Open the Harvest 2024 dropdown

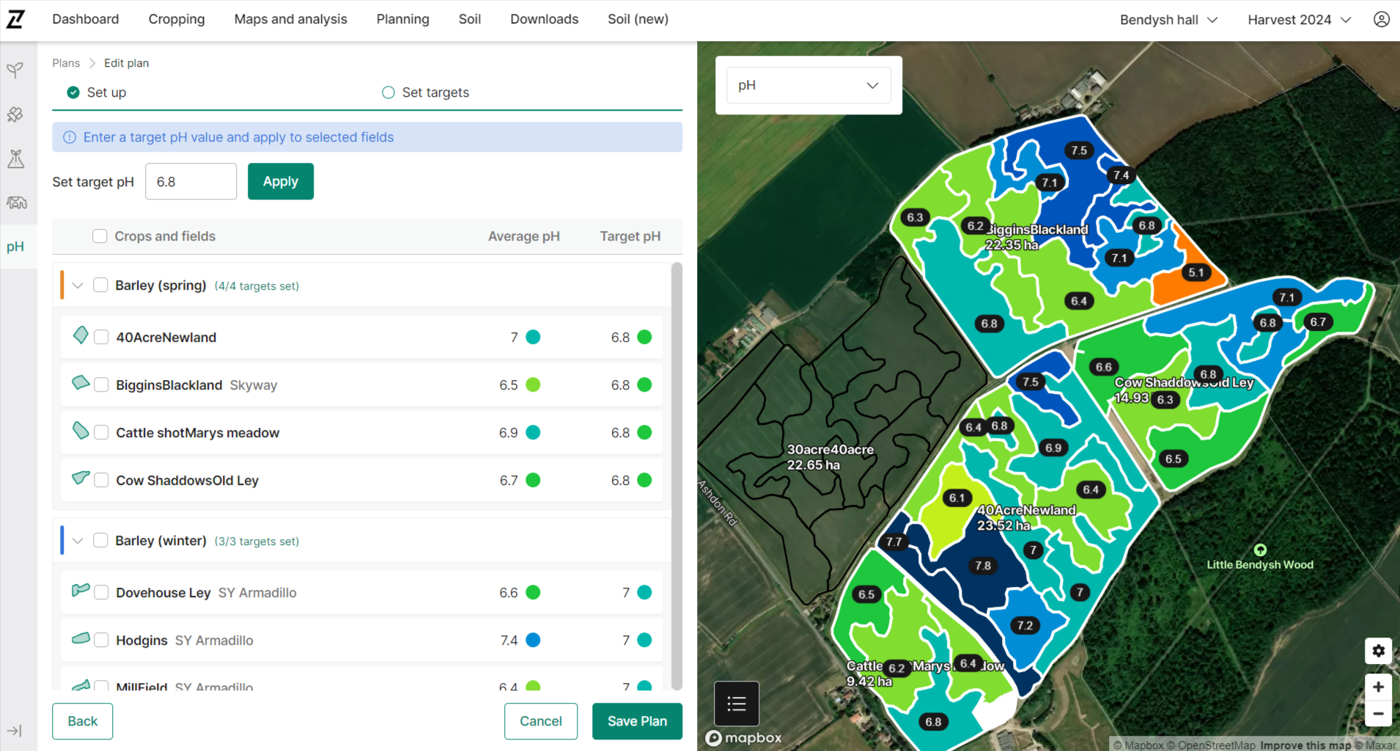(1299, 19)
